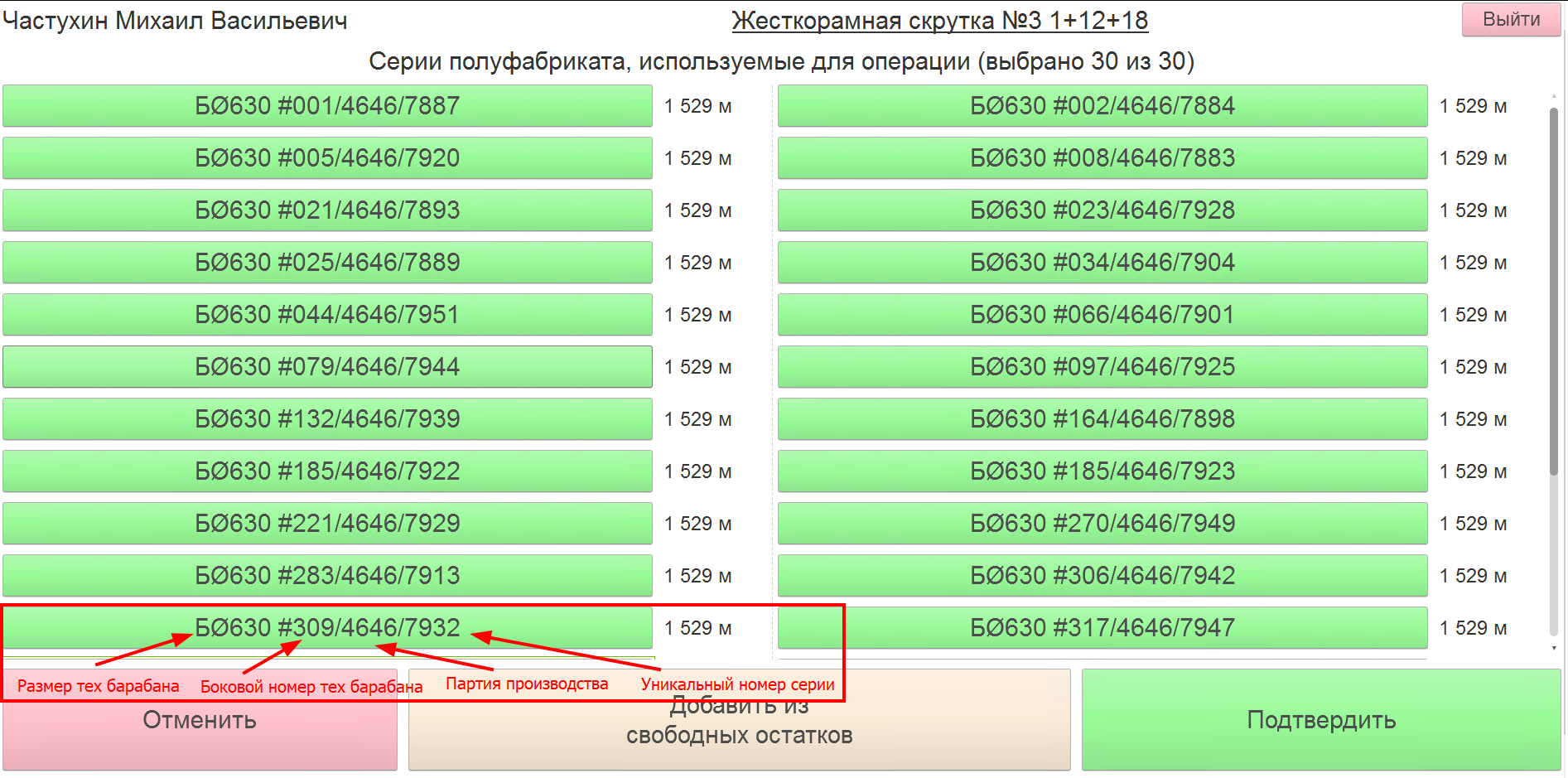The image size is (1568, 778).
Task: Choose series БØ630 #164/4646/7898
Action: point(1102,418)
